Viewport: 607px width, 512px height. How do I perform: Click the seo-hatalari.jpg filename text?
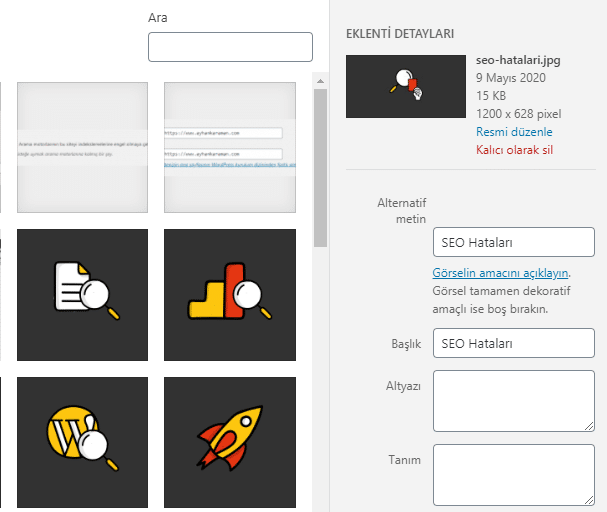click(x=518, y=60)
